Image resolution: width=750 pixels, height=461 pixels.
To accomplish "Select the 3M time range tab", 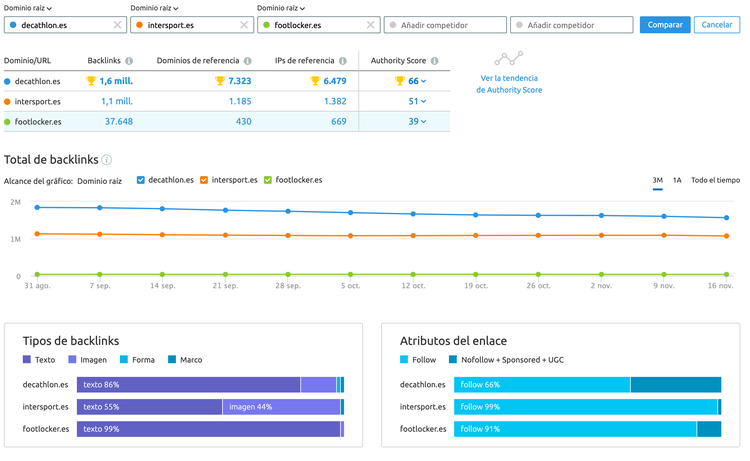I will pyautogui.click(x=658, y=180).
